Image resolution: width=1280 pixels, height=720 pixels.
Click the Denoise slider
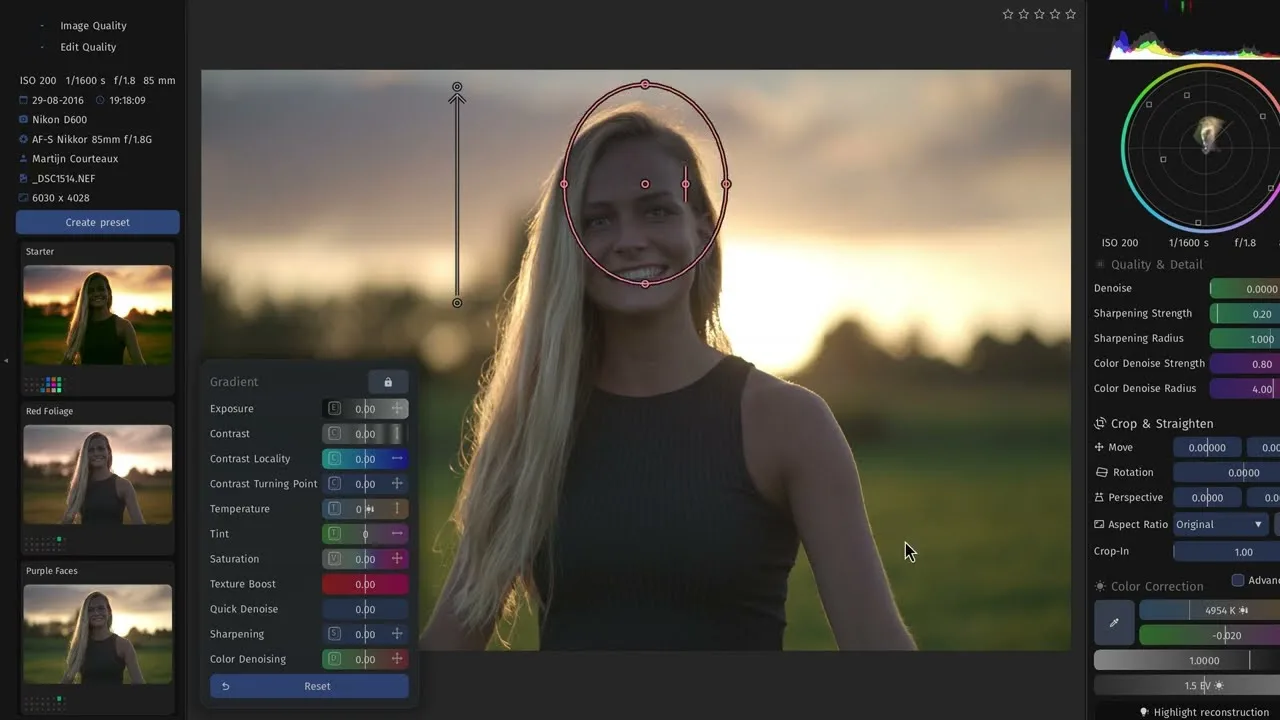tap(1245, 288)
